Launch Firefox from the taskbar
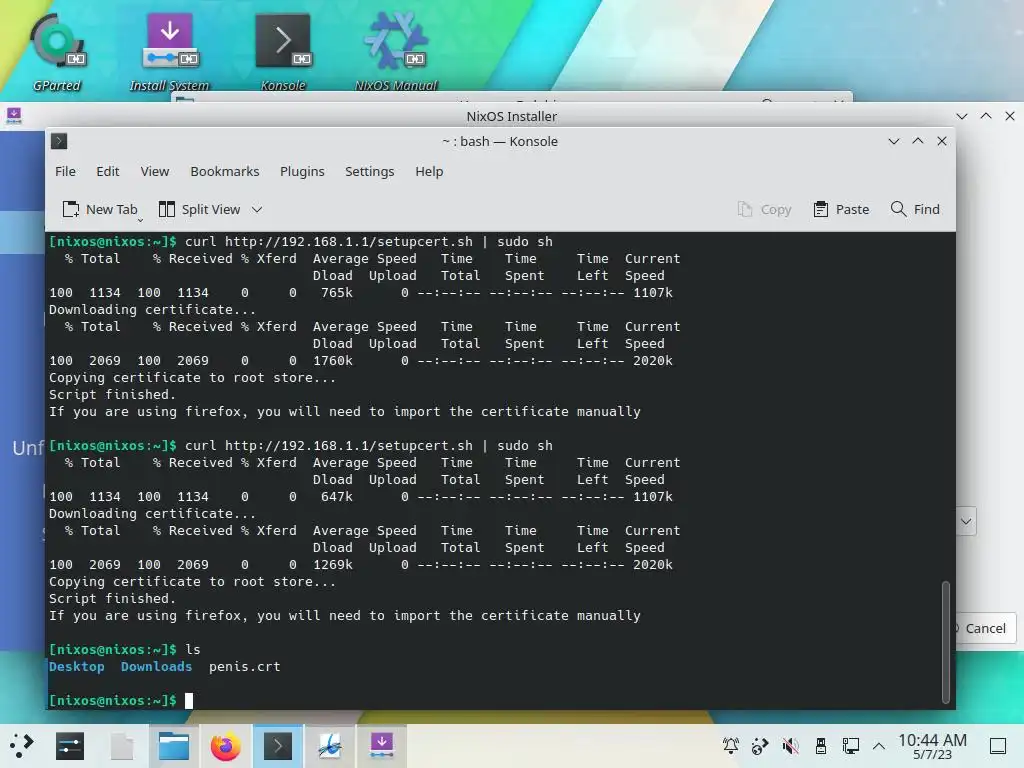 click(x=225, y=746)
